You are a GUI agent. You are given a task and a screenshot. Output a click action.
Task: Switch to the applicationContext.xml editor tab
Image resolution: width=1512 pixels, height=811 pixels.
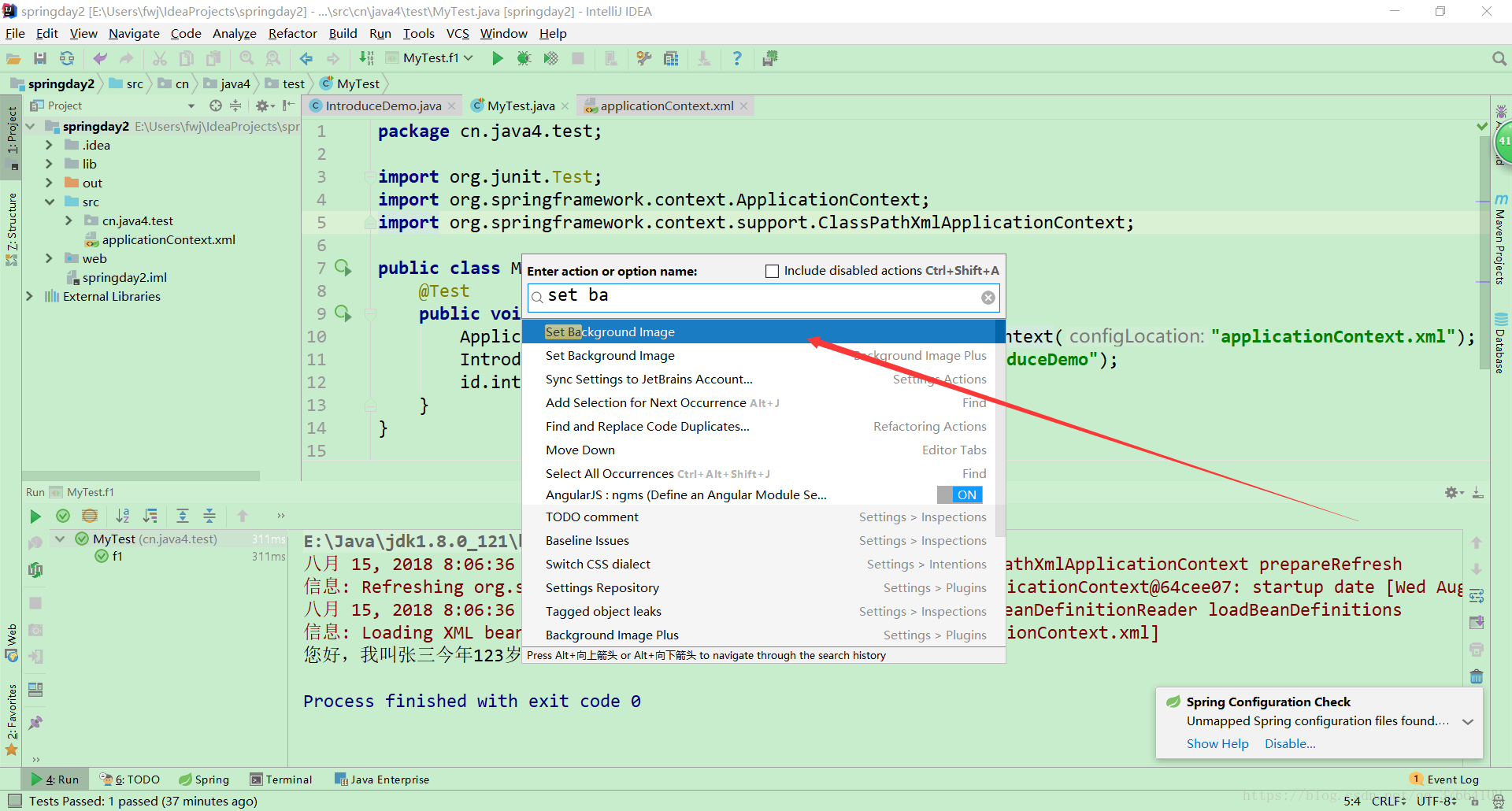[666, 106]
